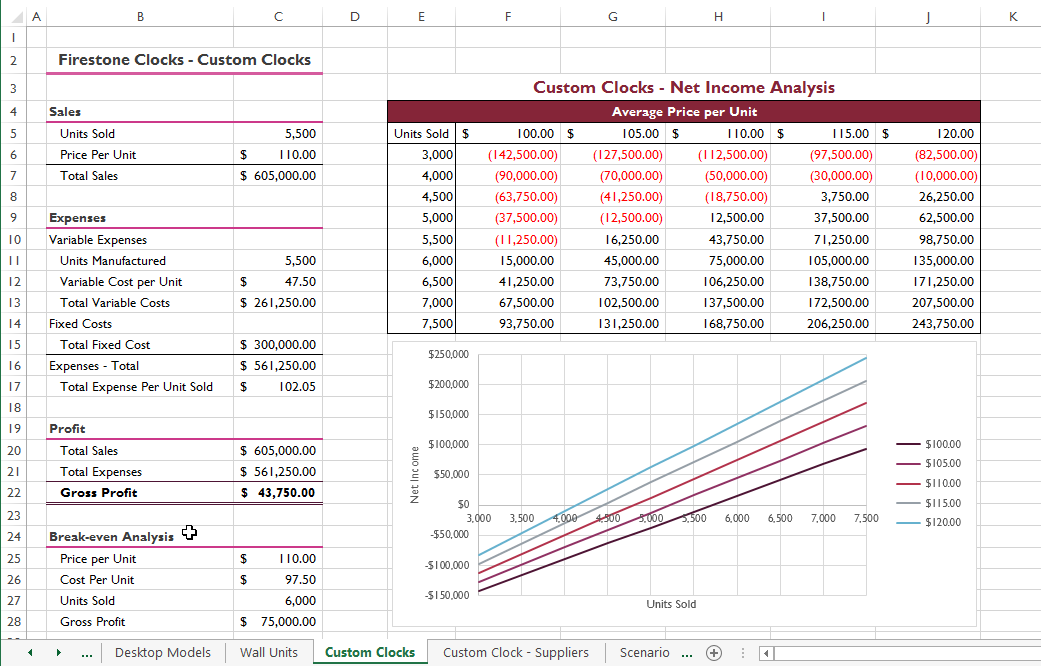Click the vertical ellipsis beside the scrollbar
Screen dimensions: 1041x666
point(743,652)
